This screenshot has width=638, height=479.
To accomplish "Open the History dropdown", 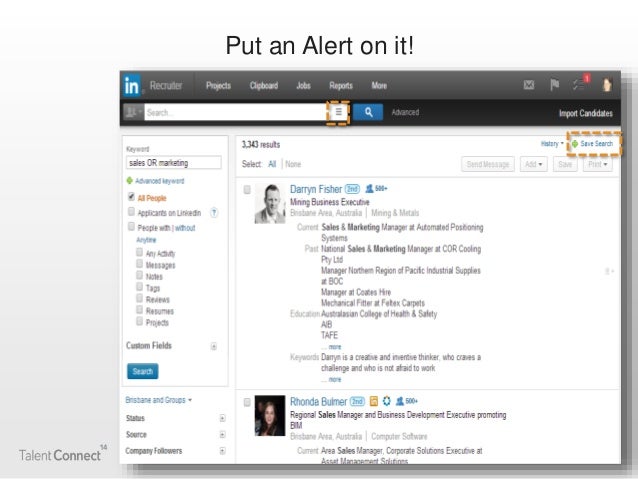I will point(552,143).
